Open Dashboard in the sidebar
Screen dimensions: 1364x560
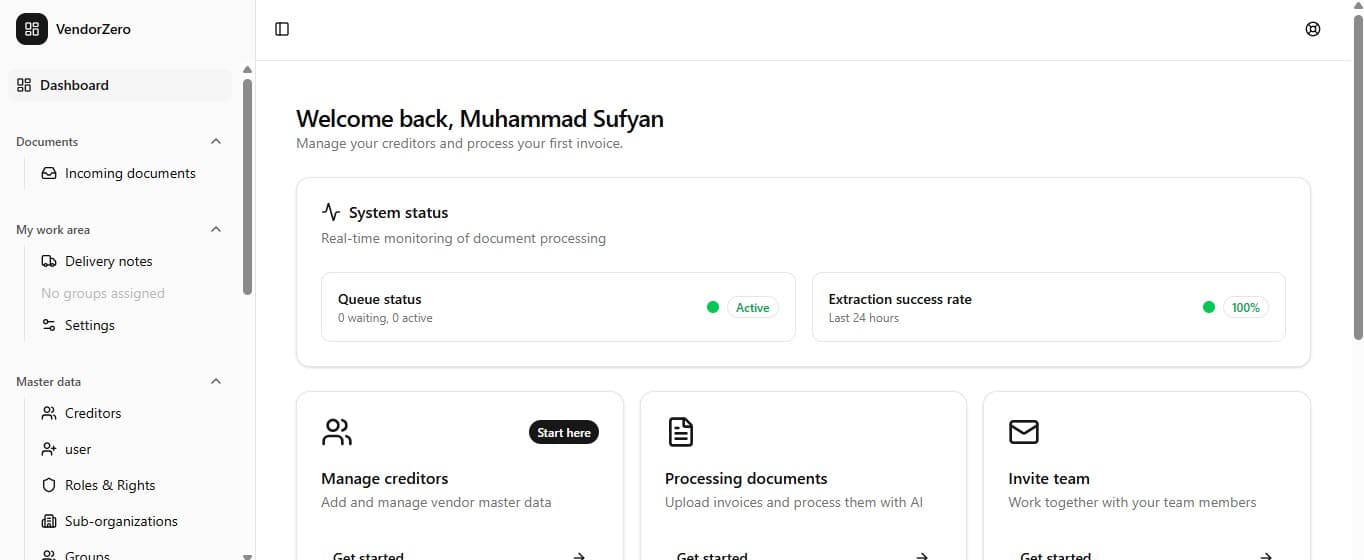coord(75,85)
